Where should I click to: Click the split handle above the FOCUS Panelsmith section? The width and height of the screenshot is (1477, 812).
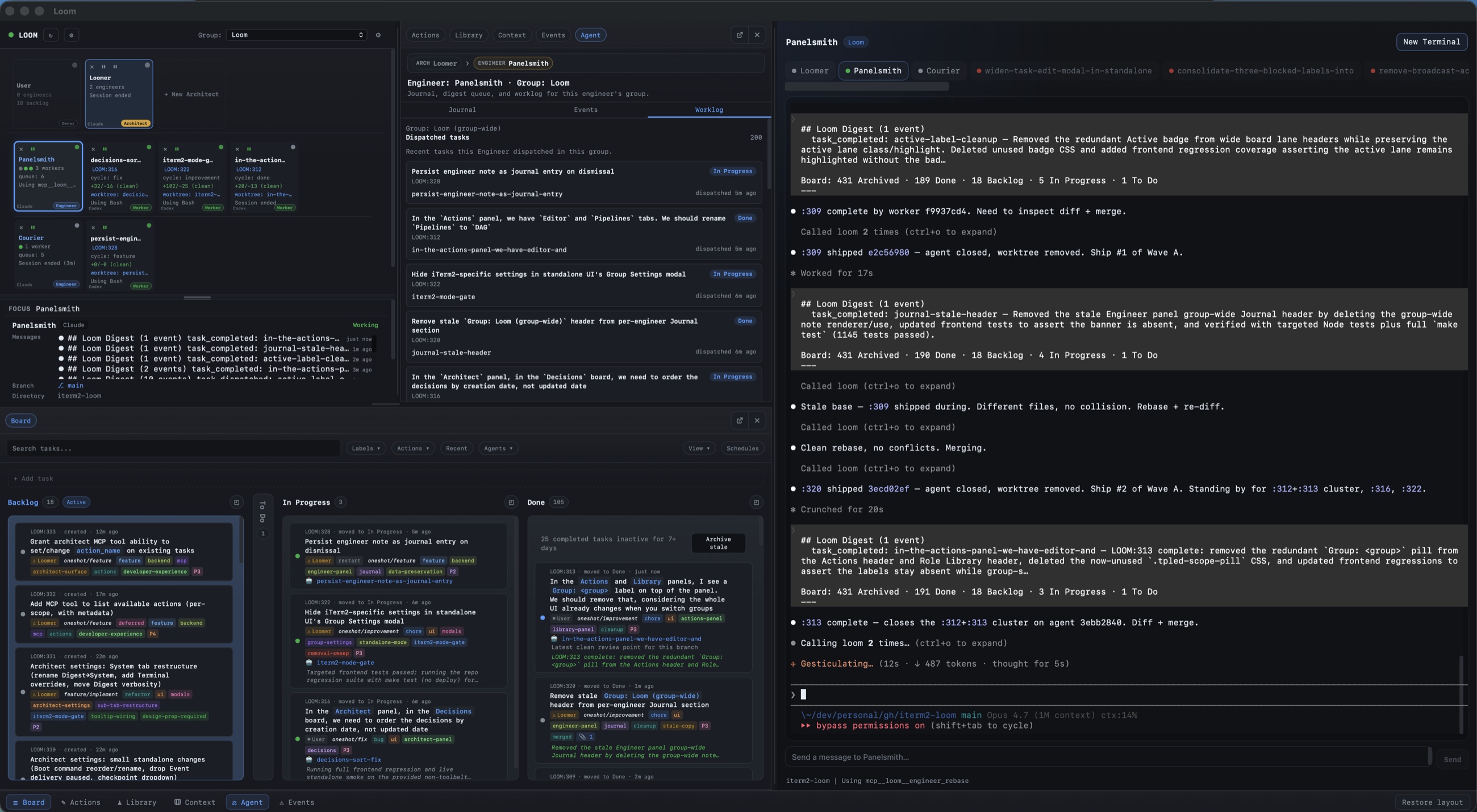(x=197, y=298)
